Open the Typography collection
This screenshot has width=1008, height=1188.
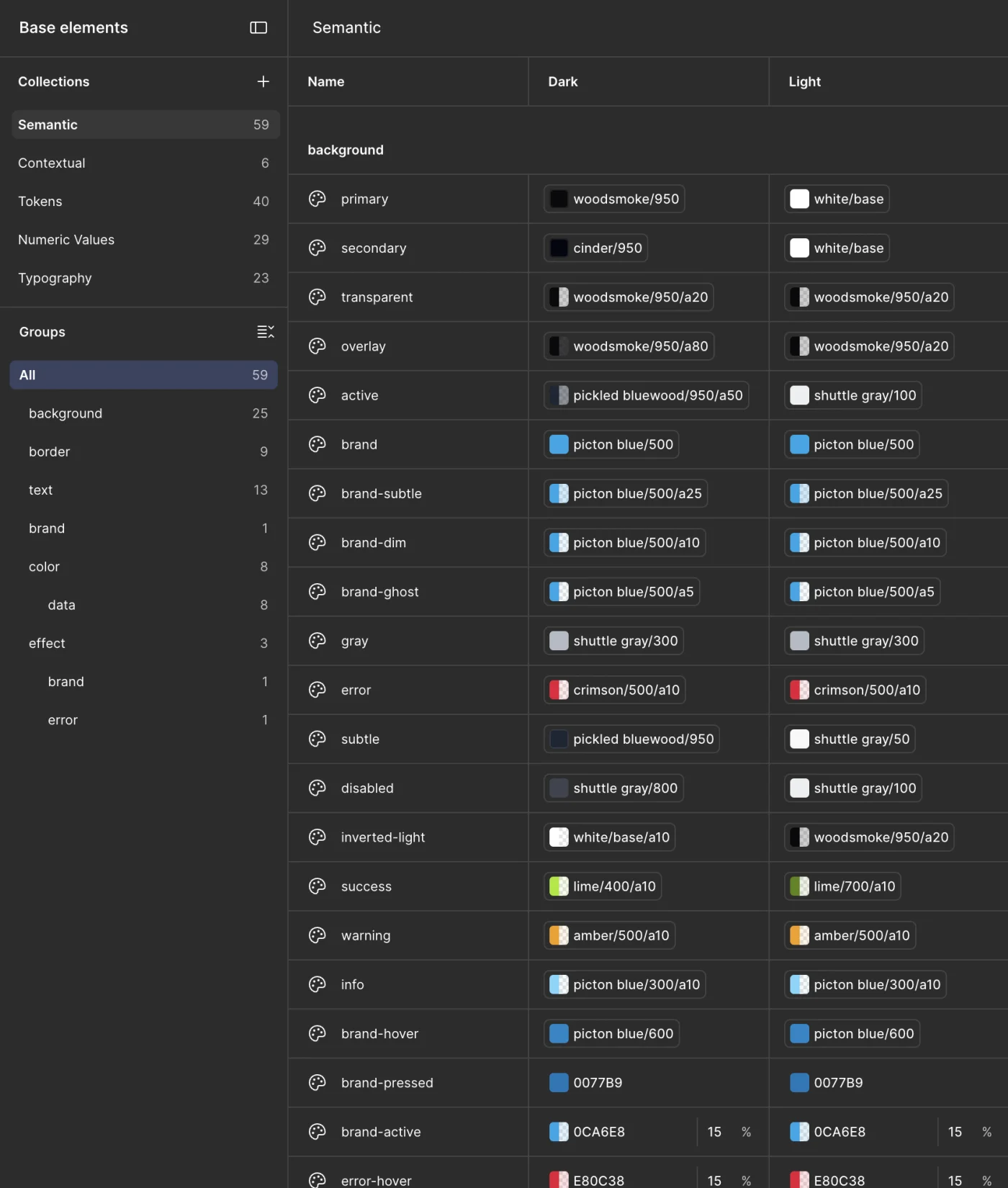145,278
